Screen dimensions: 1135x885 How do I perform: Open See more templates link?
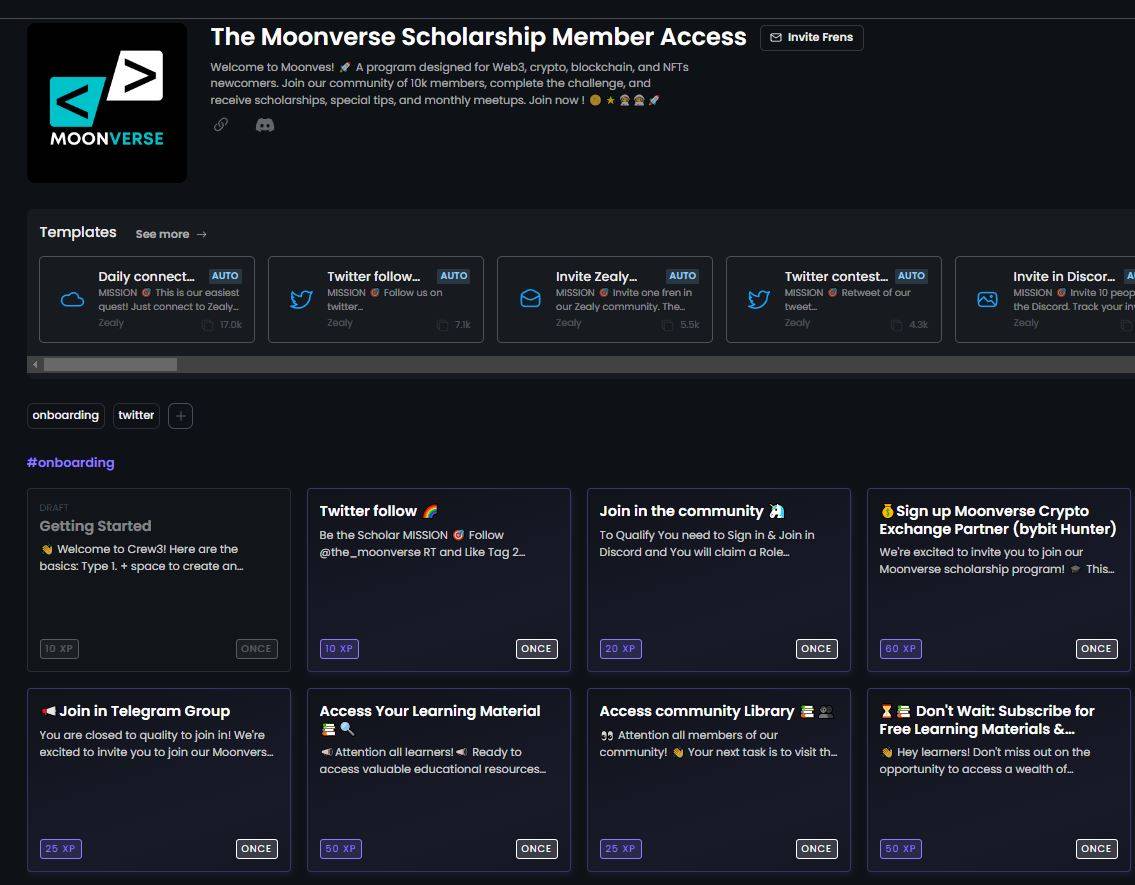[x=171, y=234]
